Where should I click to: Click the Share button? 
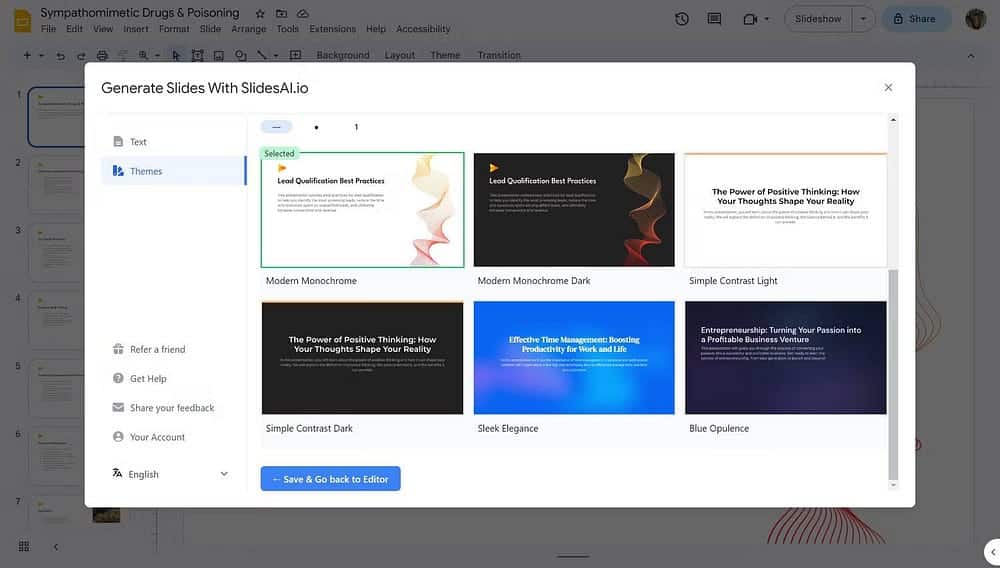tap(915, 19)
